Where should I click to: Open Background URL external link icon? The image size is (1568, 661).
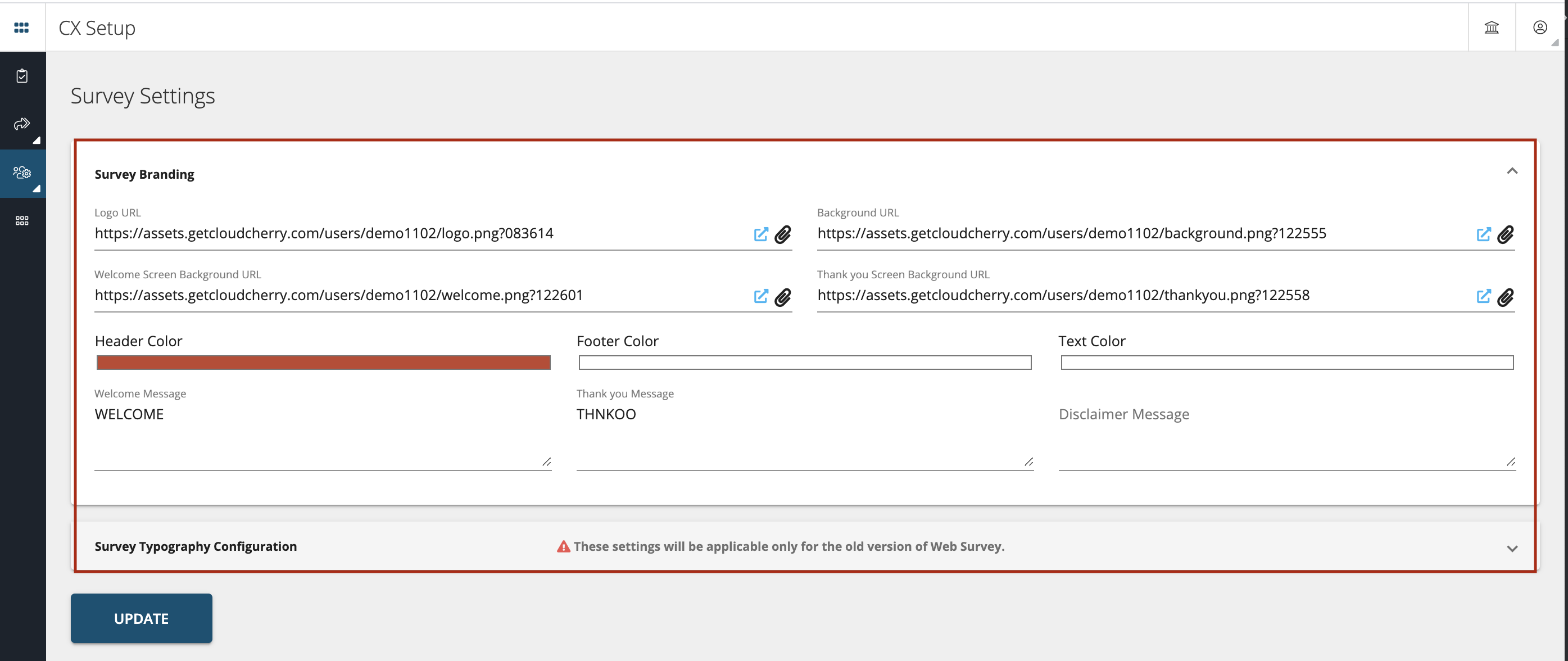[1483, 234]
